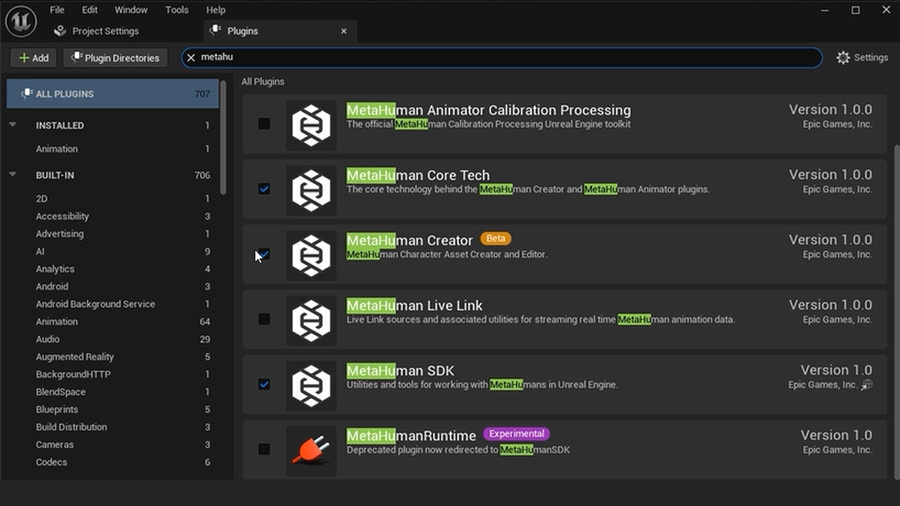The width and height of the screenshot is (900, 506).
Task: Click the MetaHuman Live Link plugin icon
Action: (311, 321)
